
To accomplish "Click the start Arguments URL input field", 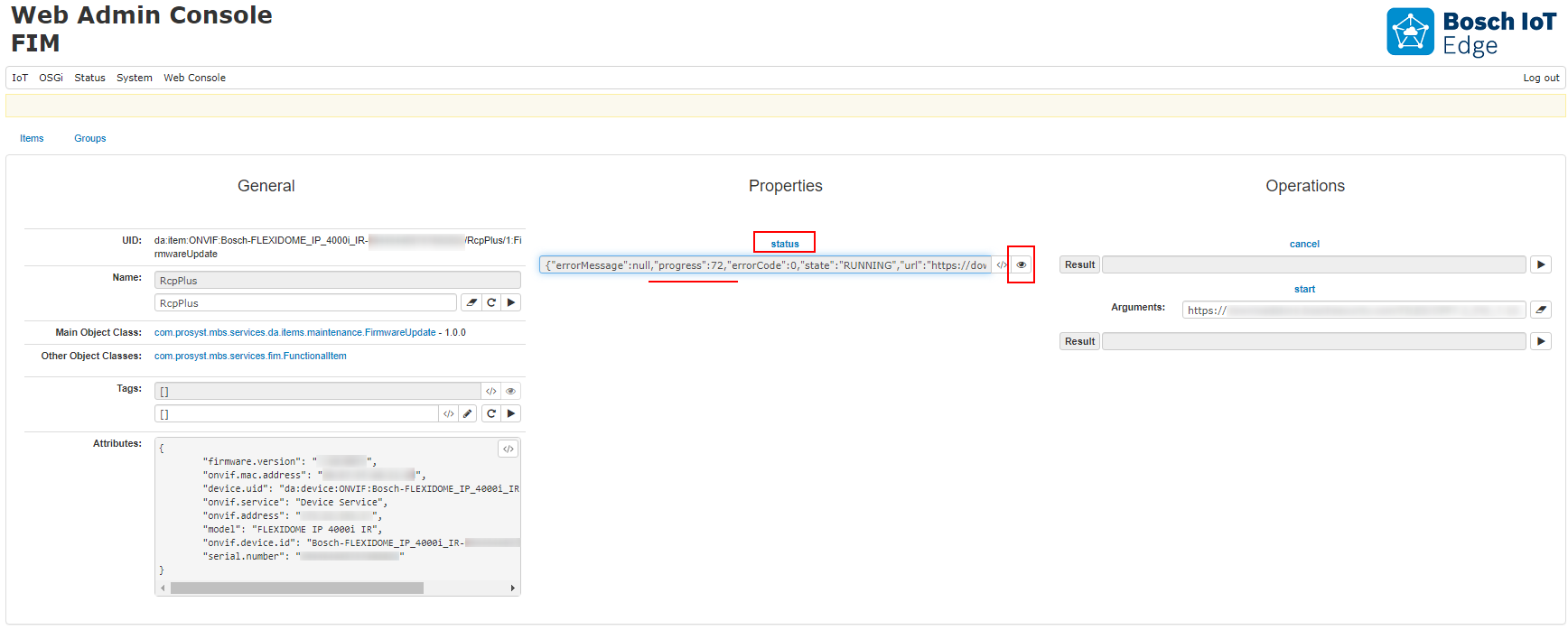I will [x=1353, y=310].
